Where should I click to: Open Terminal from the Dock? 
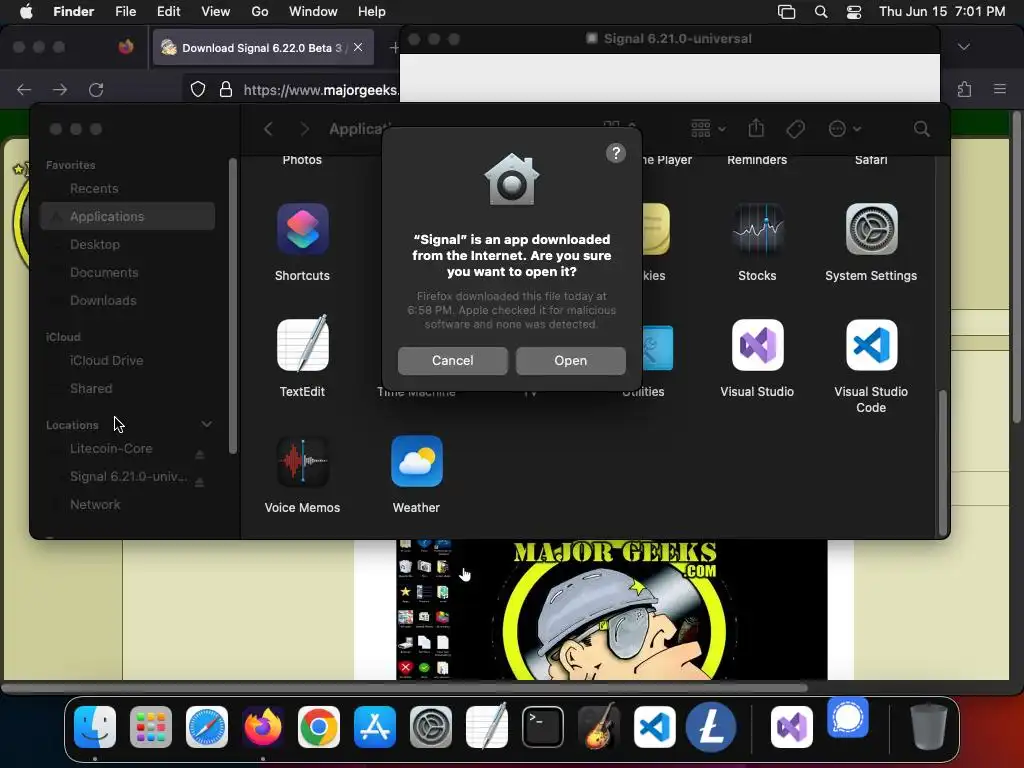click(543, 727)
